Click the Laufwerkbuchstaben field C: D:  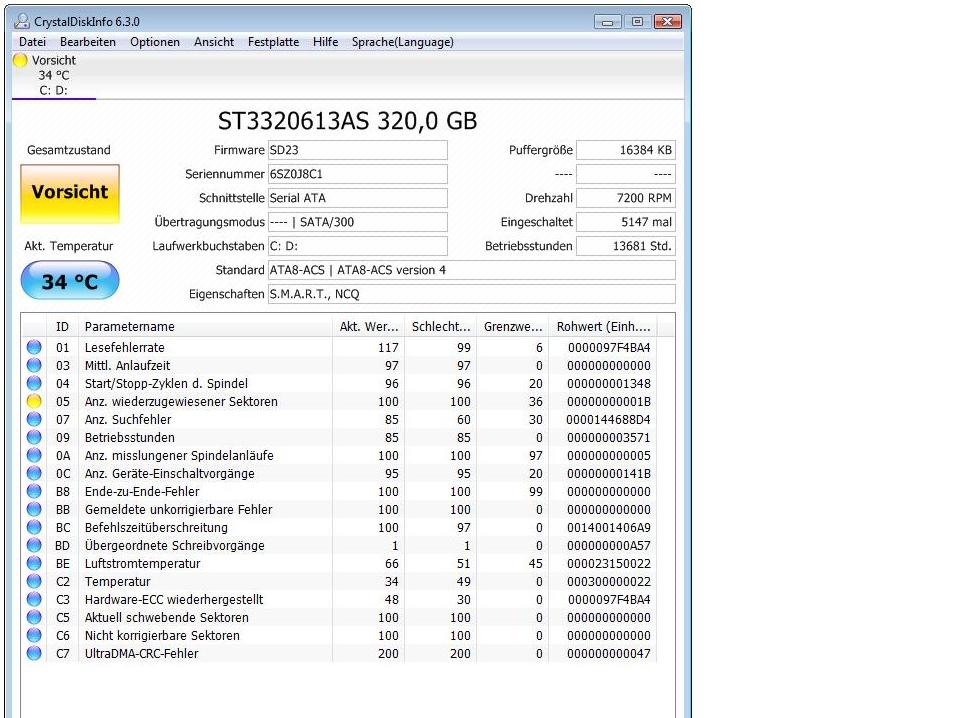click(358, 246)
